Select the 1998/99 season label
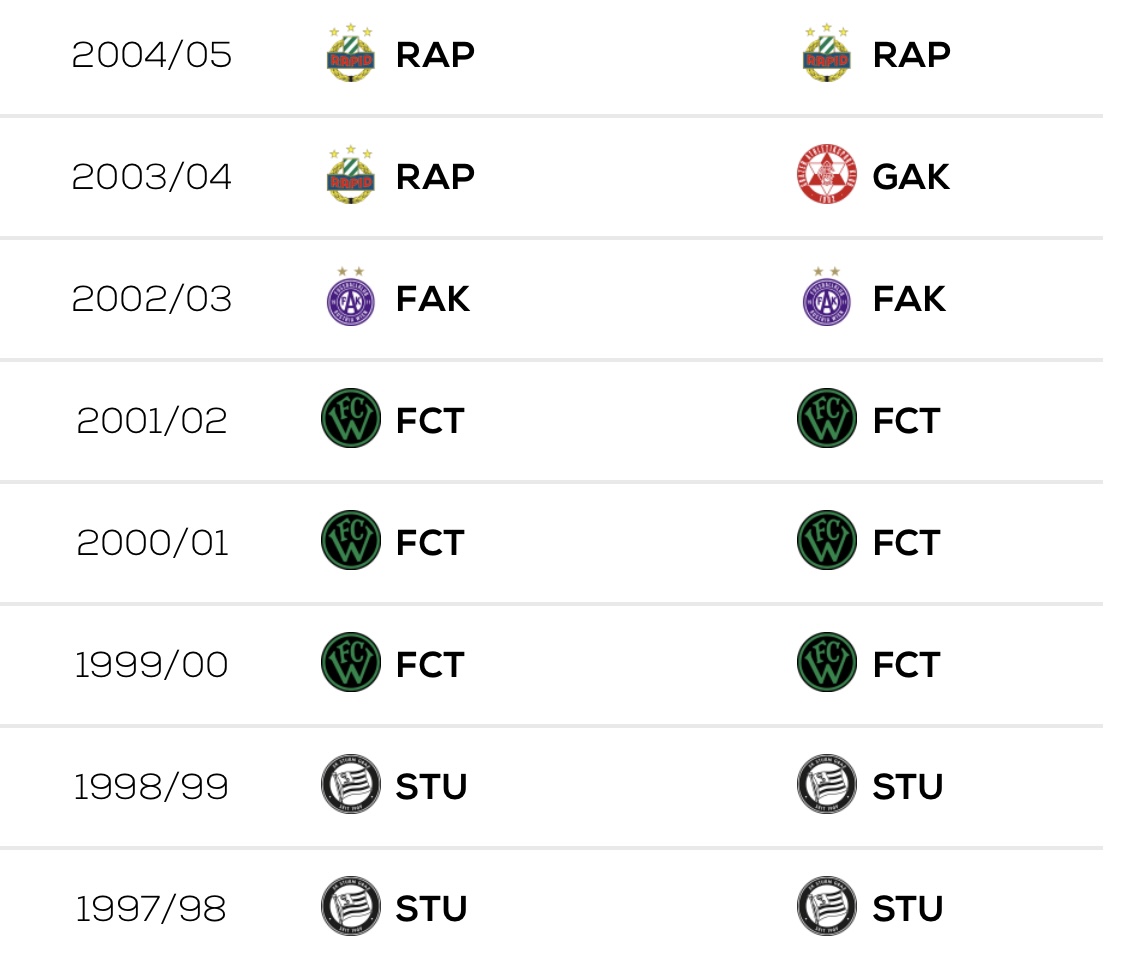The width and height of the screenshot is (1128, 968). point(152,786)
